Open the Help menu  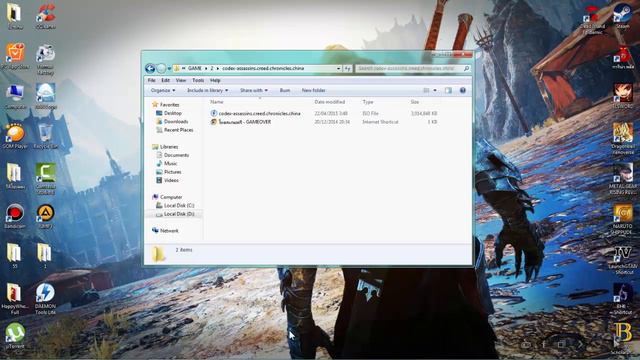pos(215,80)
